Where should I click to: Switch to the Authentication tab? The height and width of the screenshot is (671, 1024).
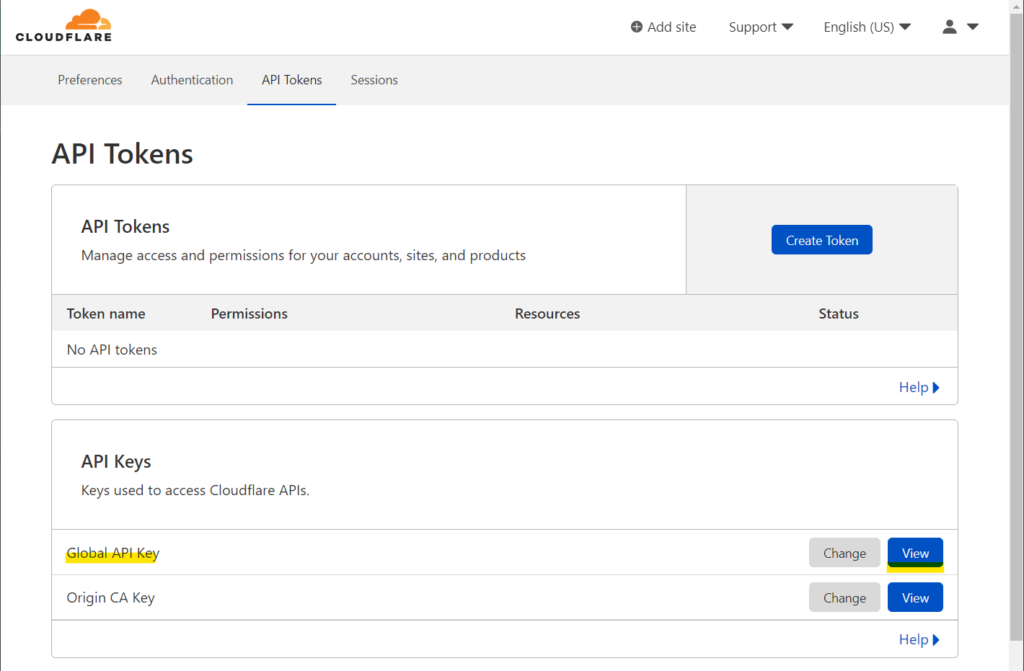[192, 80]
